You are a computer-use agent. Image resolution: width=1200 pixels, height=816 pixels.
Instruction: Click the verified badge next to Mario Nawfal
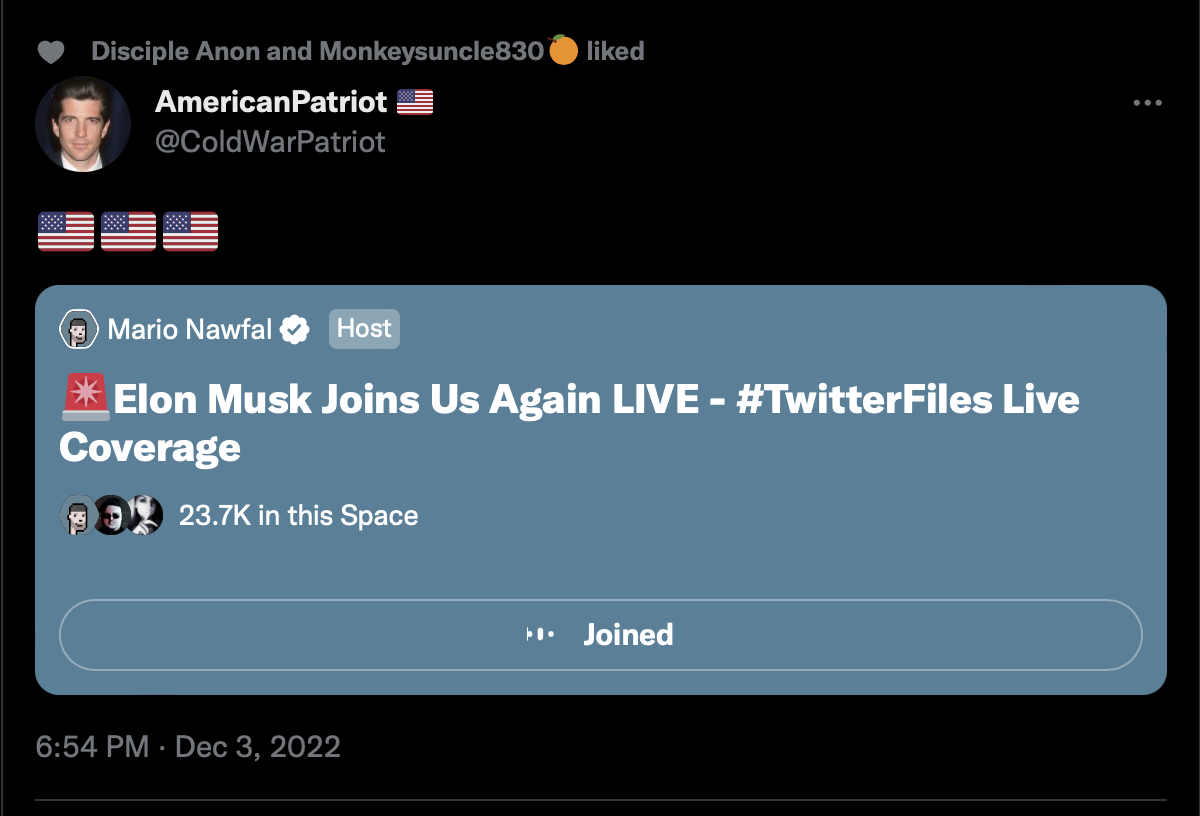[x=295, y=329]
